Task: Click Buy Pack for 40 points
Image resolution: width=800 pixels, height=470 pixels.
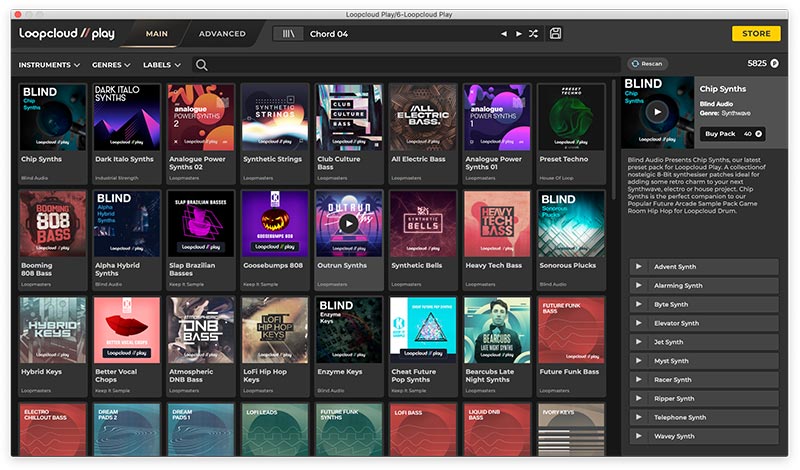Action: click(x=733, y=134)
